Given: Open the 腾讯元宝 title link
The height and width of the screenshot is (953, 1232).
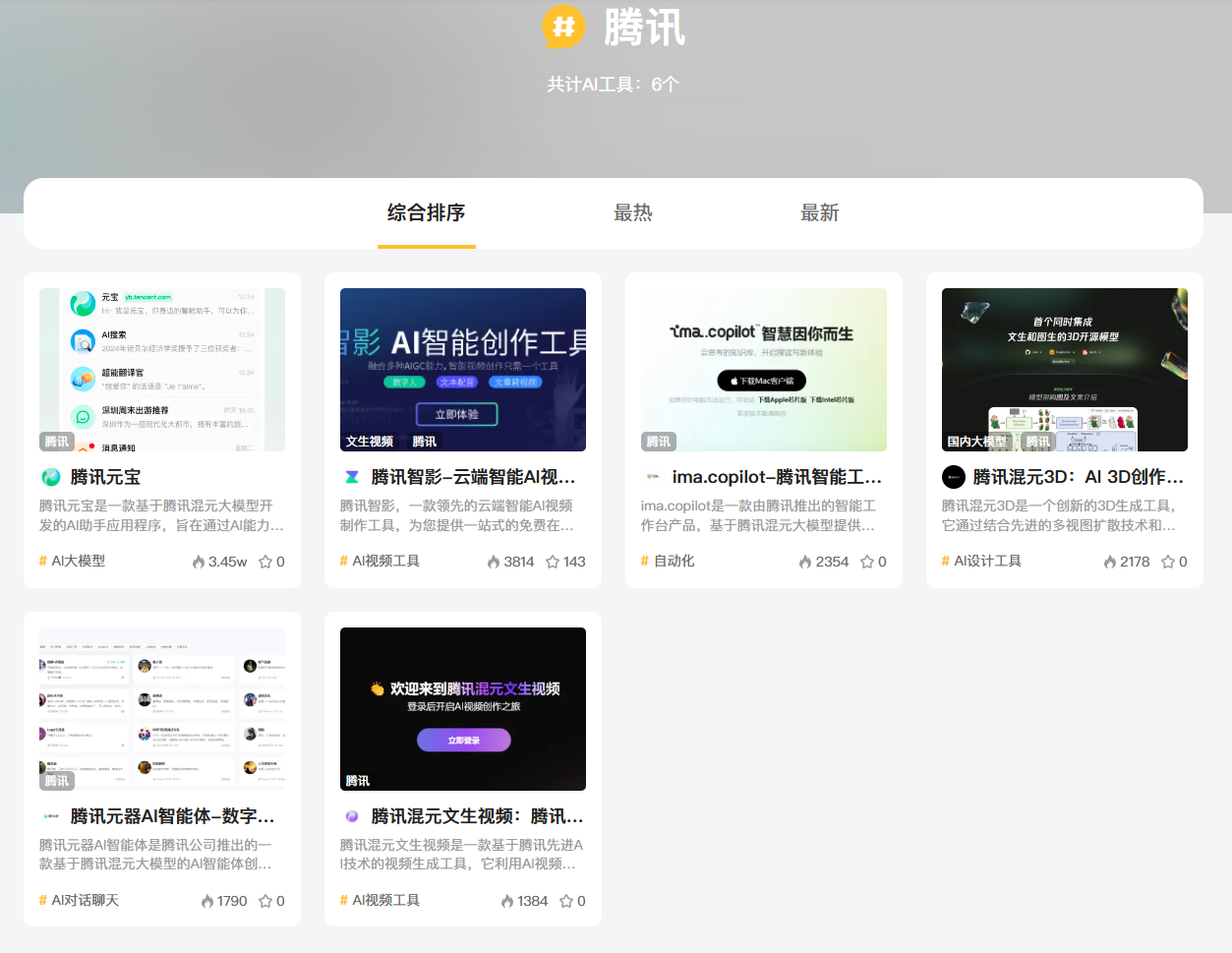Looking at the screenshot, I should point(106,477).
